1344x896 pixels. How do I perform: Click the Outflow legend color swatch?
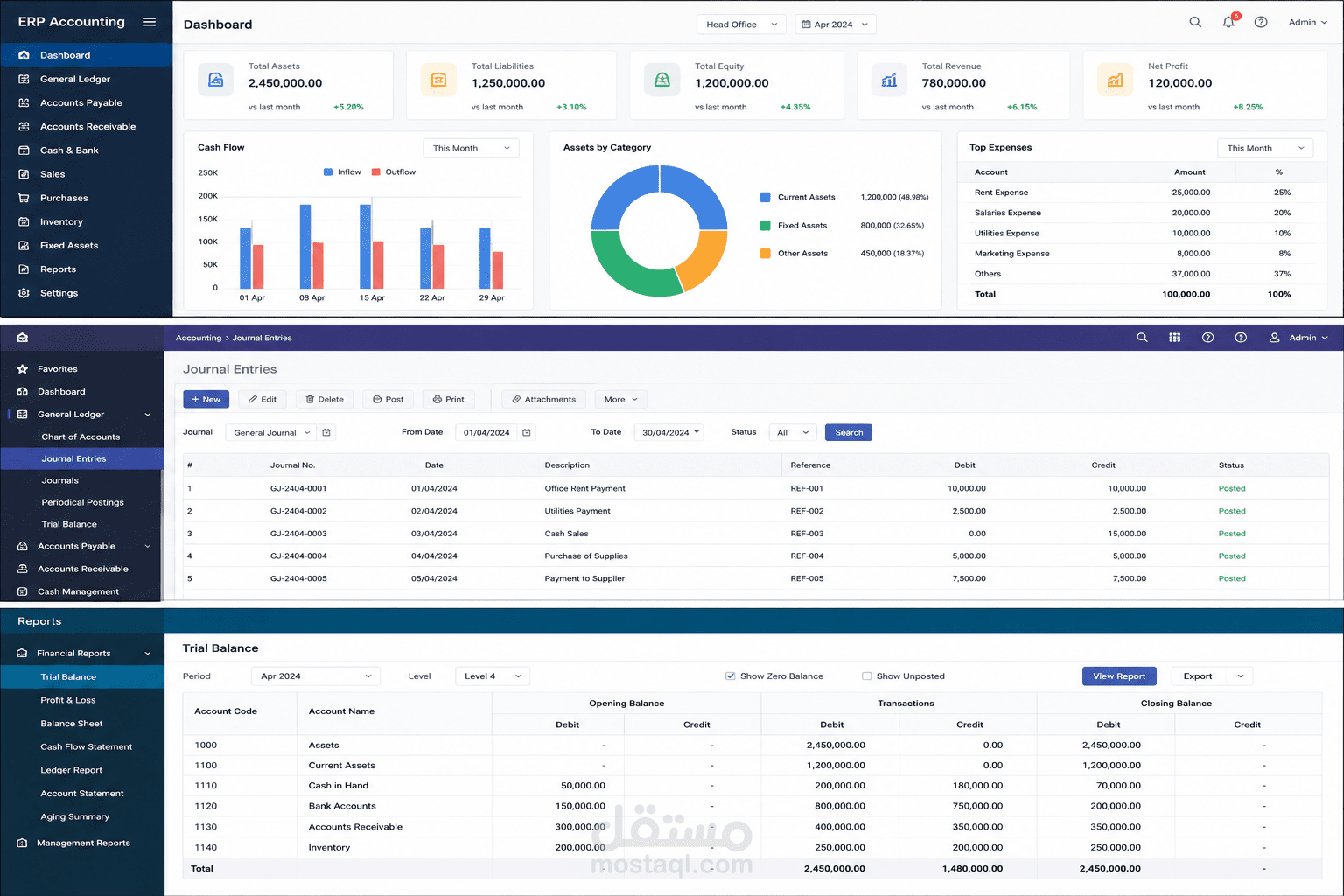point(376,172)
